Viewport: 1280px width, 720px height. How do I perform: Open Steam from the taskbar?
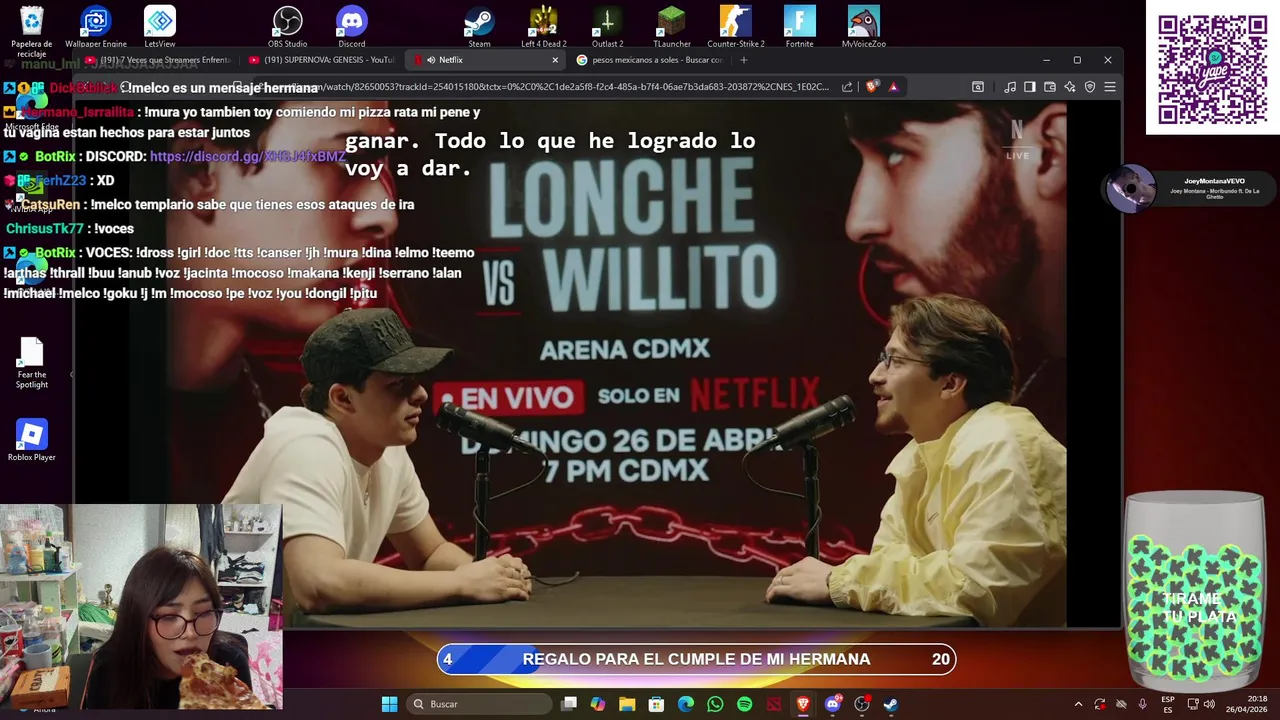coord(890,704)
